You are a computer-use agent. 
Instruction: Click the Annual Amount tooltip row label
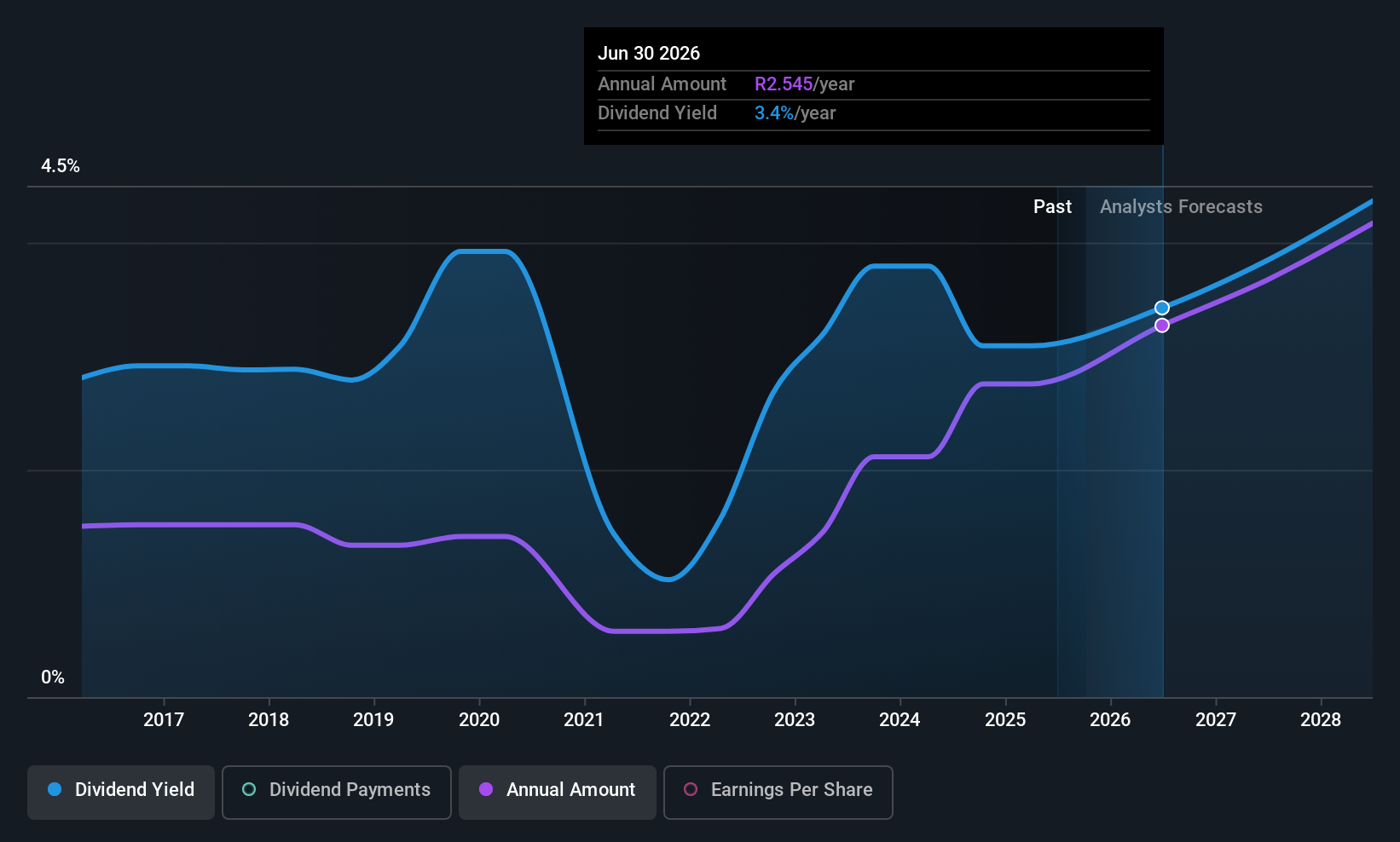[662, 84]
